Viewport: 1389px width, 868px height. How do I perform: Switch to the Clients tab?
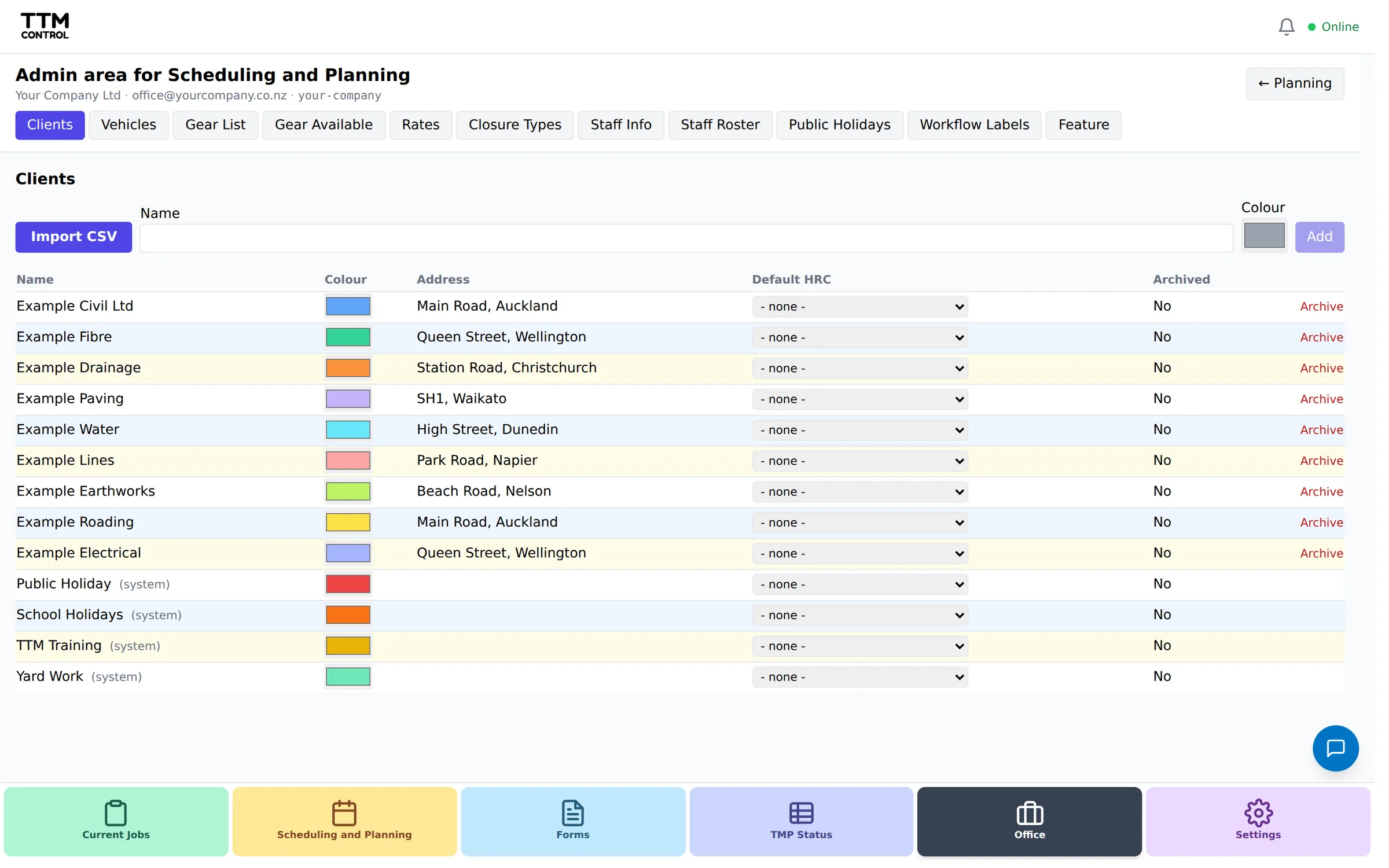click(50, 125)
